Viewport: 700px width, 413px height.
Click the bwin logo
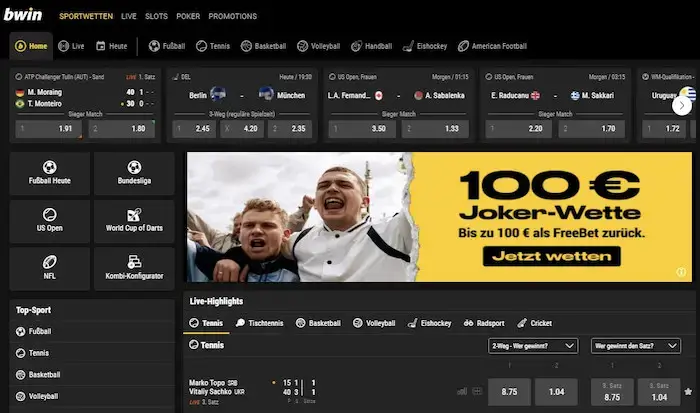click(23, 15)
